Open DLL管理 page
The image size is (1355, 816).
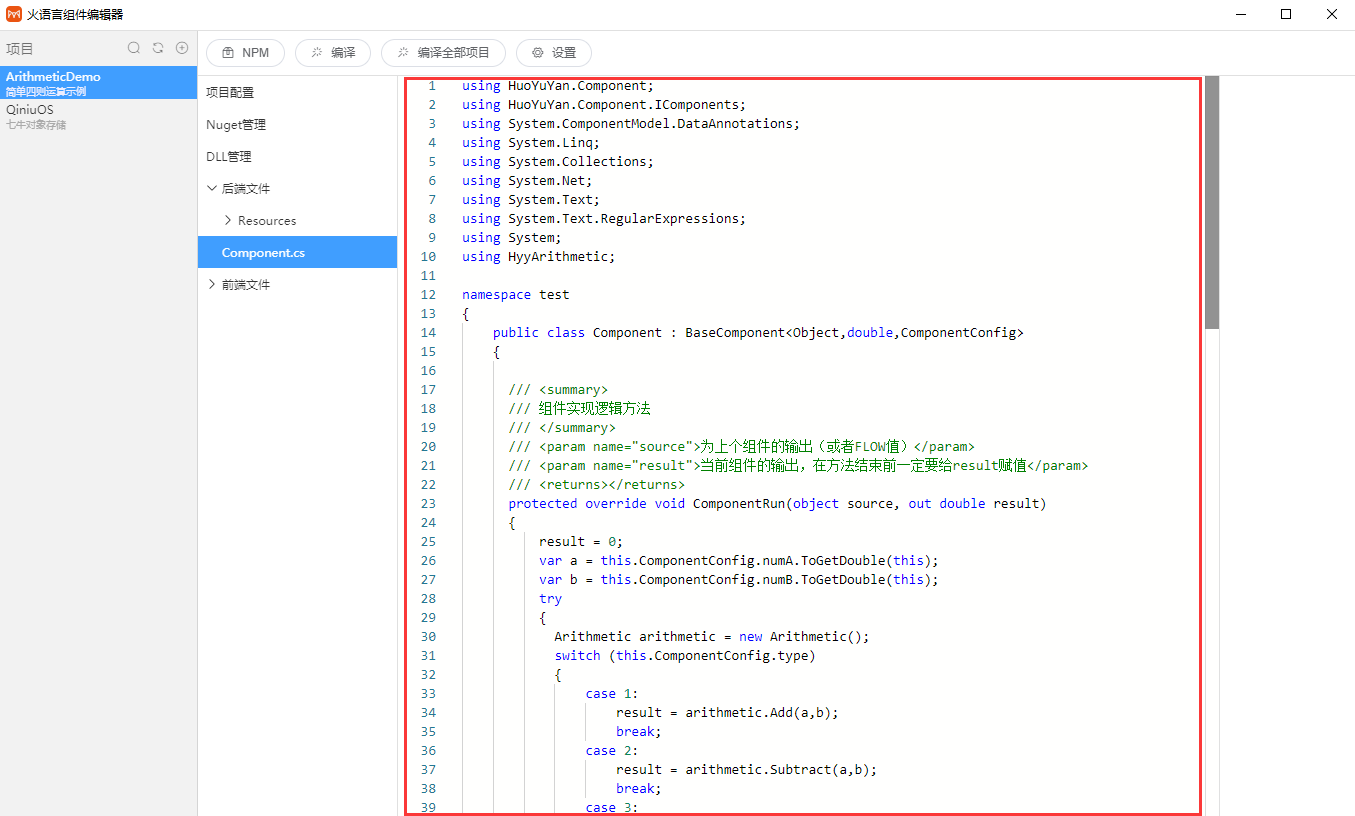click(x=229, y=156)
